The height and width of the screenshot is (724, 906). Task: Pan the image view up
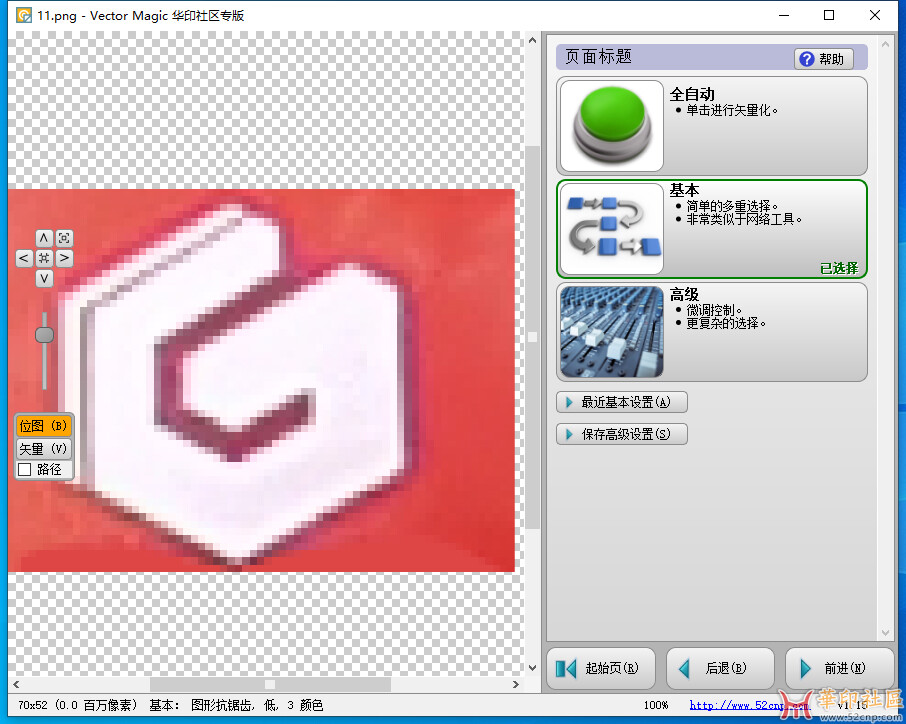click(x=44, y=238)
